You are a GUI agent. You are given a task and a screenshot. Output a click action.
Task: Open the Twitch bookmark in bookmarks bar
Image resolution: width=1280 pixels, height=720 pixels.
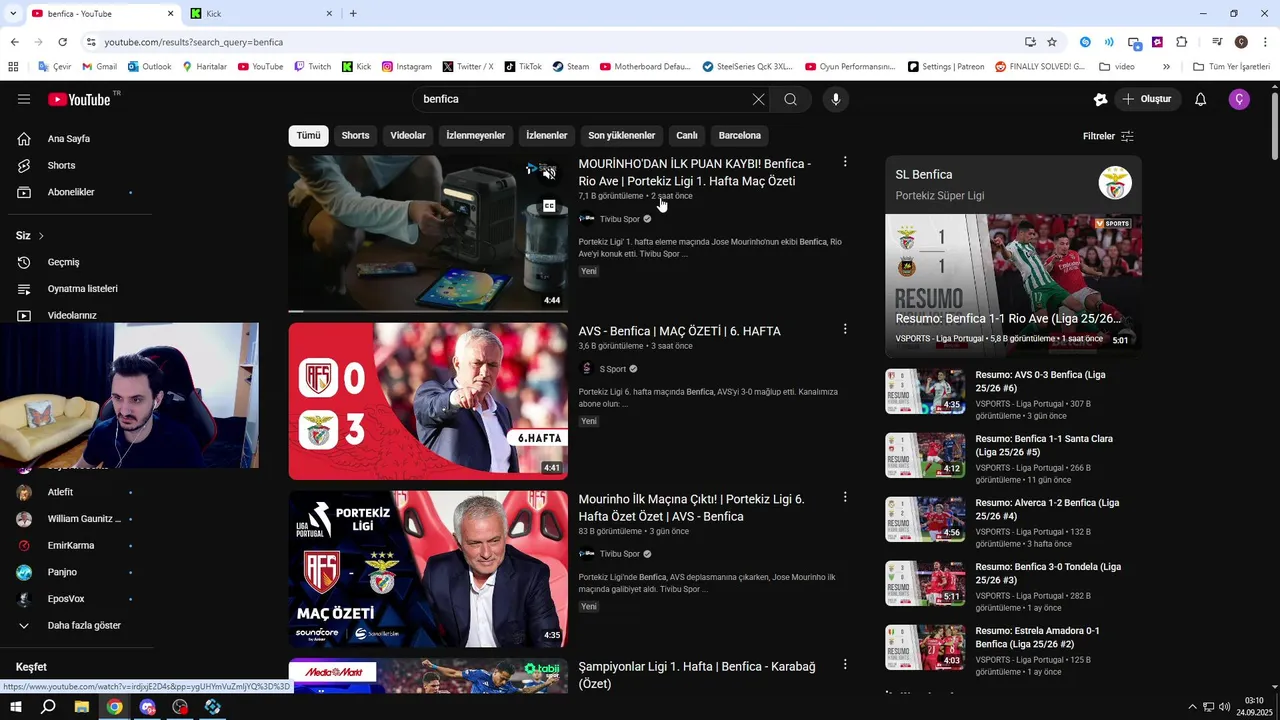(312, 67)
